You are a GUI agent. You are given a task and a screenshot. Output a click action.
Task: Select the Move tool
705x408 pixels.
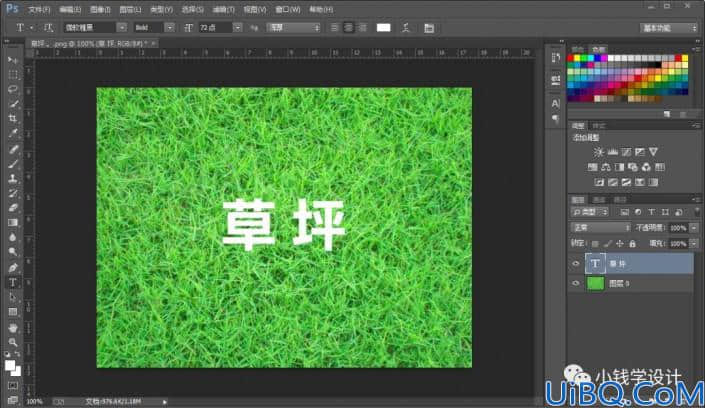pyautogui.click(x=13, y=60)
